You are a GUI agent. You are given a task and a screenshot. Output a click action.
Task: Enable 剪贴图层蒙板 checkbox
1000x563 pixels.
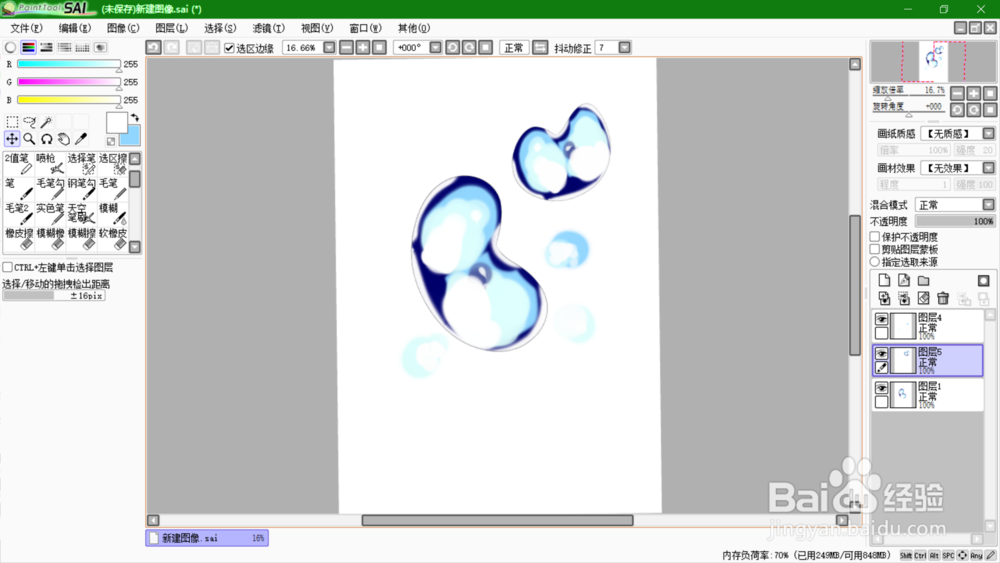(x=875, y=249)
